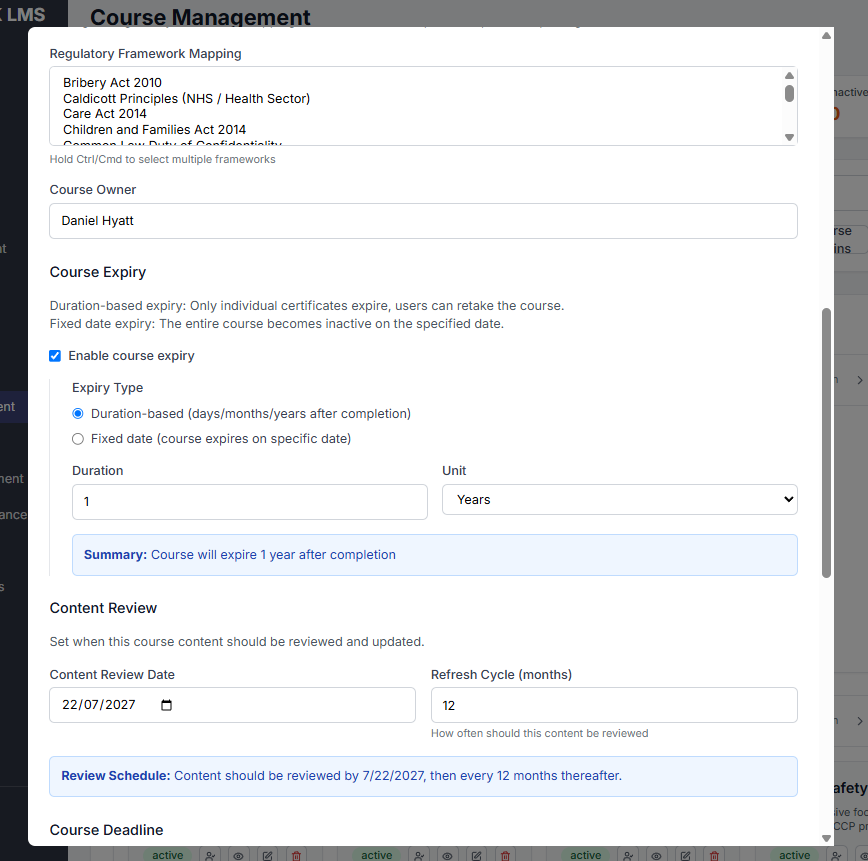The image size is (868, 861).
Task: Click the Summary expiry message box
Action: pyautogui.click(x=435, y=555)
